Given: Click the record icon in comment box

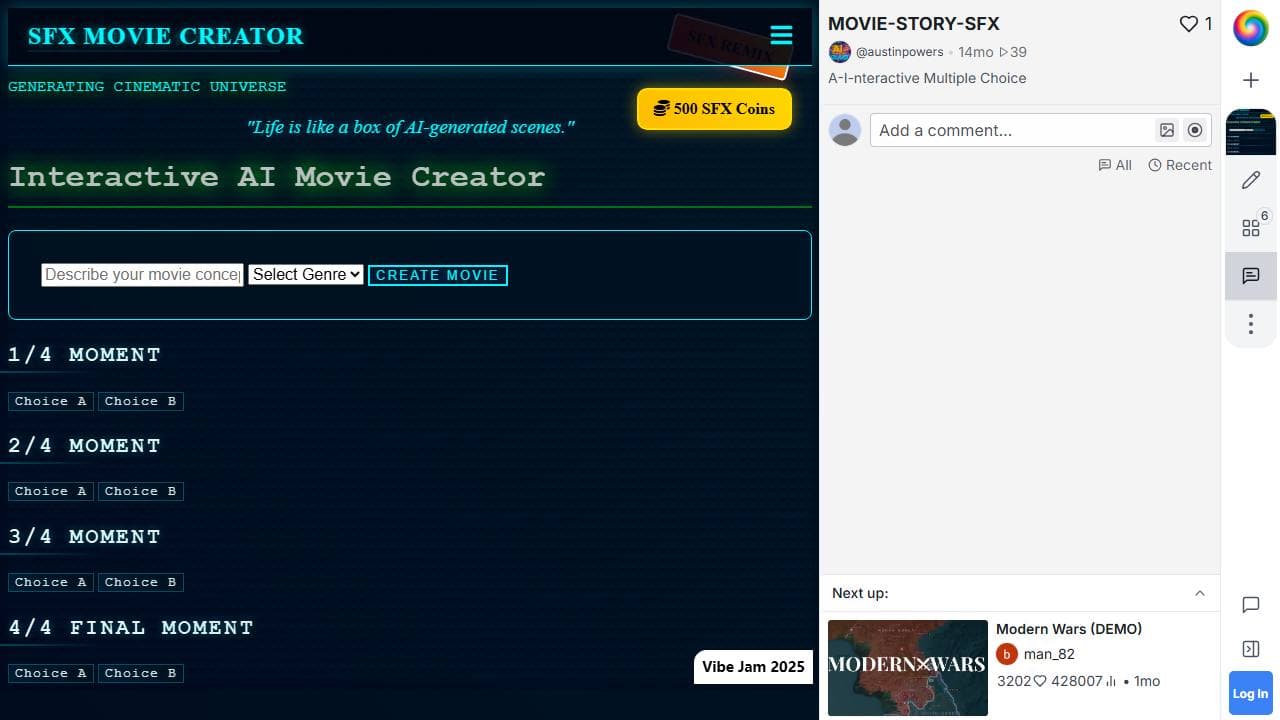Looking at the screenshot, I should [x=1195, y=130].
